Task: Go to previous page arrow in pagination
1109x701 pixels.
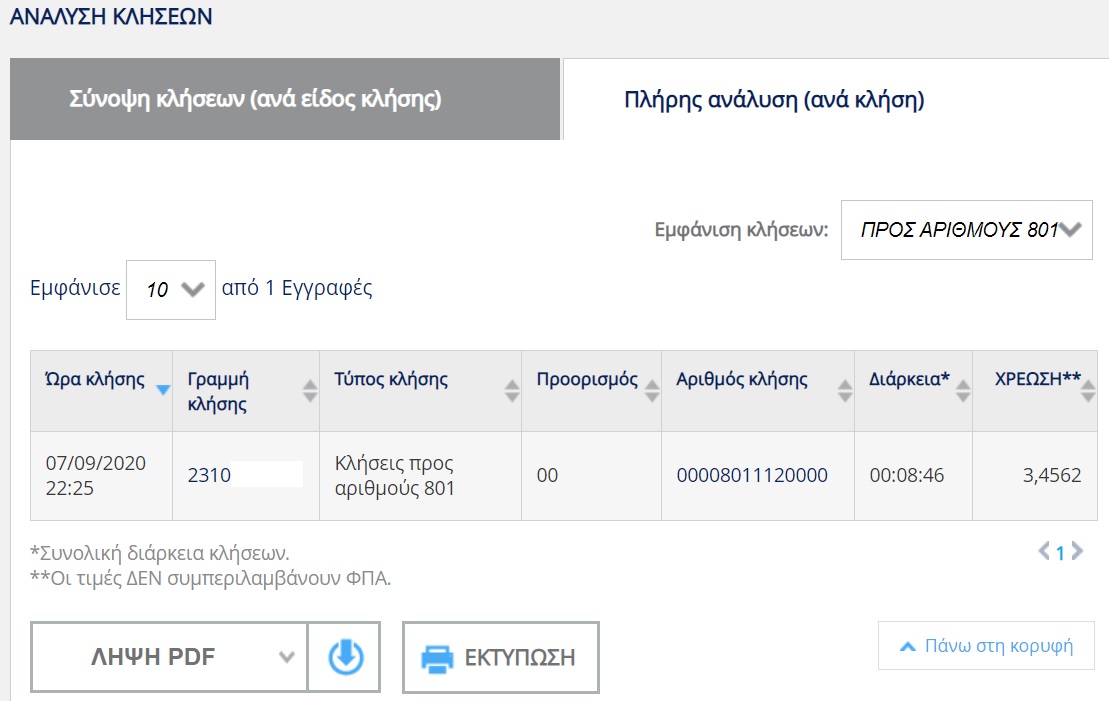Action: (x=1045, y=551)
